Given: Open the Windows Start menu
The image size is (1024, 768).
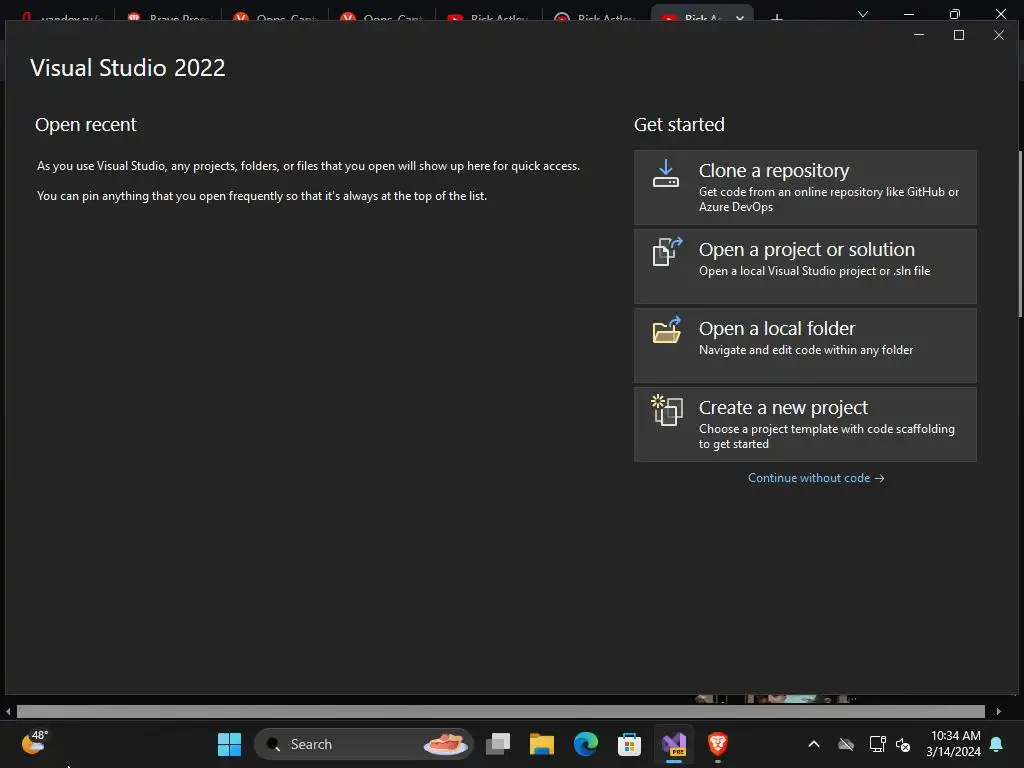Looking at the screenshot, I should (x=229, y=744).
